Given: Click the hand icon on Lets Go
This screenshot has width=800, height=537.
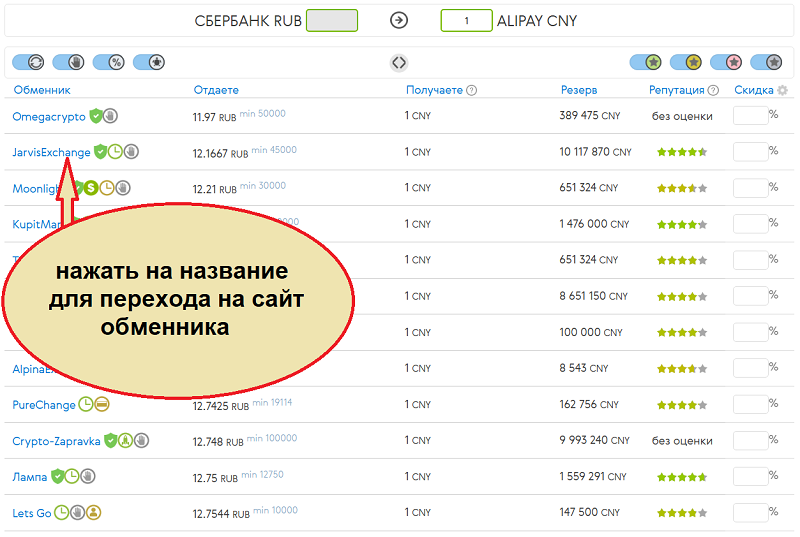Looking at the screenshot, I should (x=78, y=513).
